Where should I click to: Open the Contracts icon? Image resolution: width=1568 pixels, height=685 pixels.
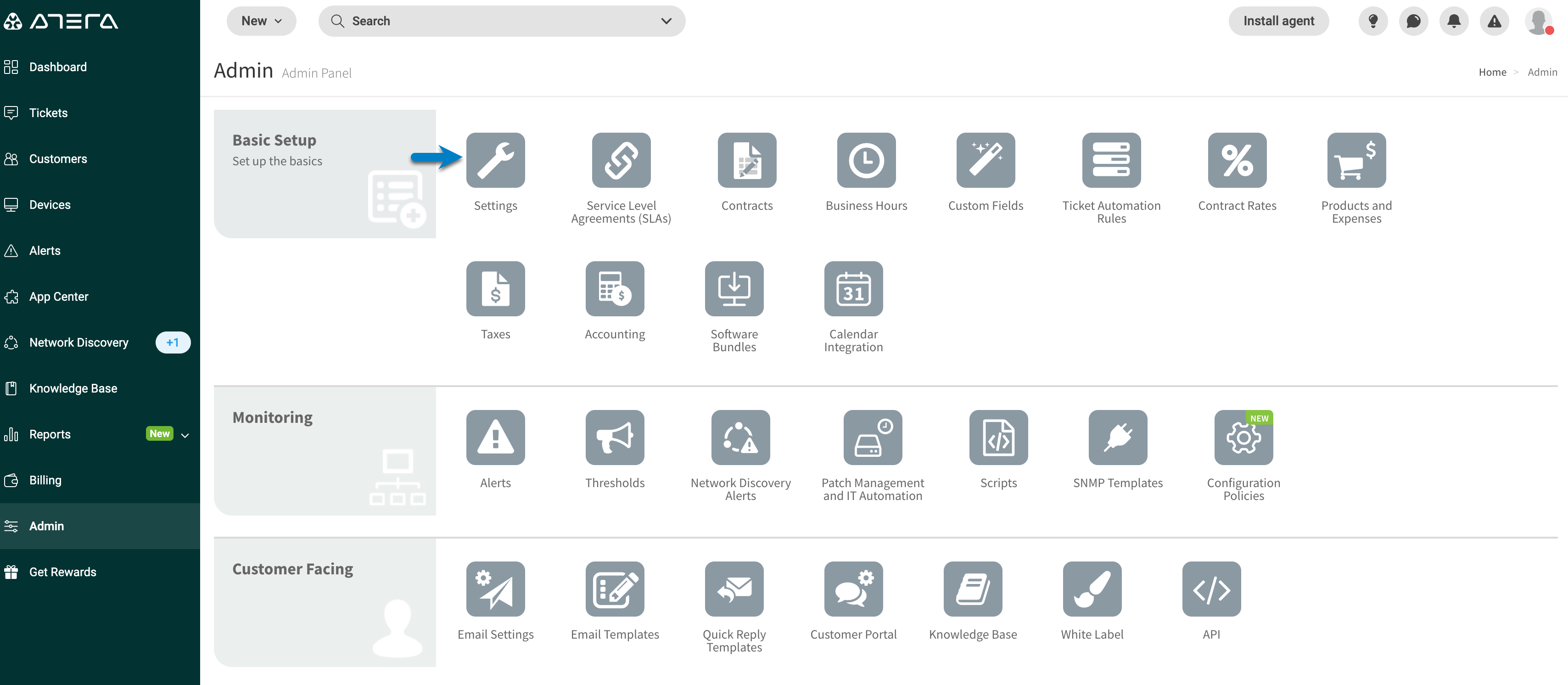pos(746,160)
